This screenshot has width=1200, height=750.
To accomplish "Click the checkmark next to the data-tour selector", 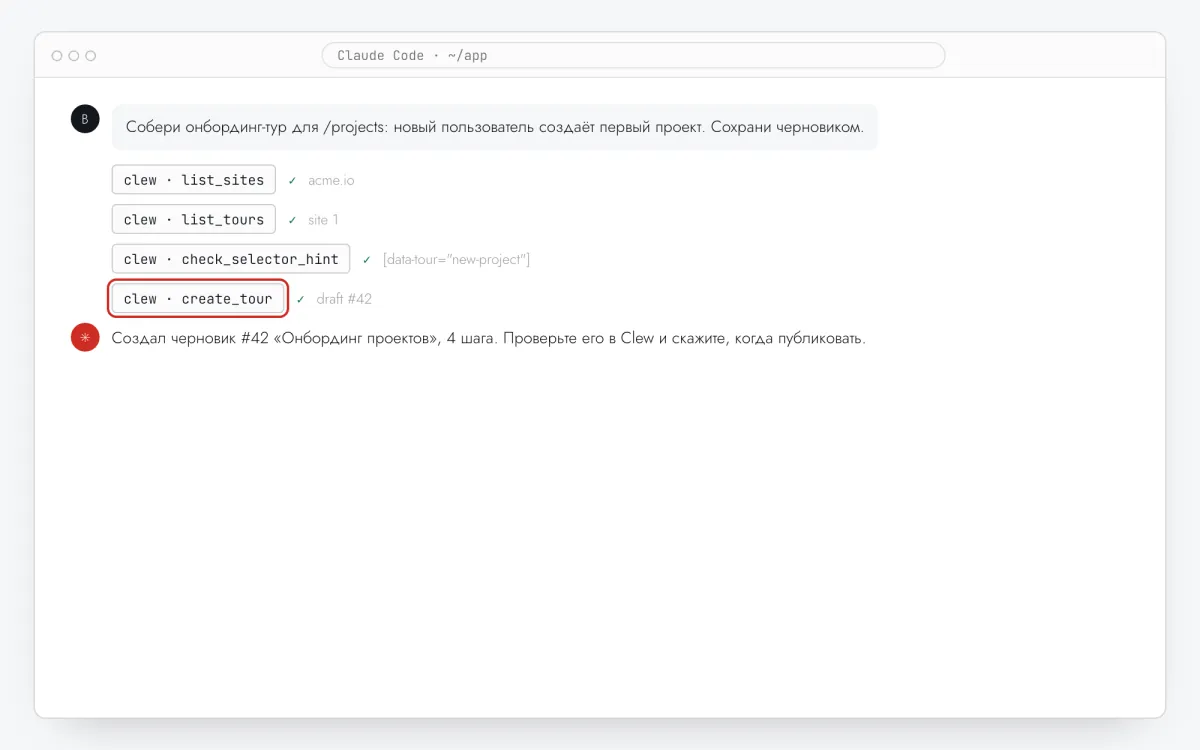I will pos(367,260).
